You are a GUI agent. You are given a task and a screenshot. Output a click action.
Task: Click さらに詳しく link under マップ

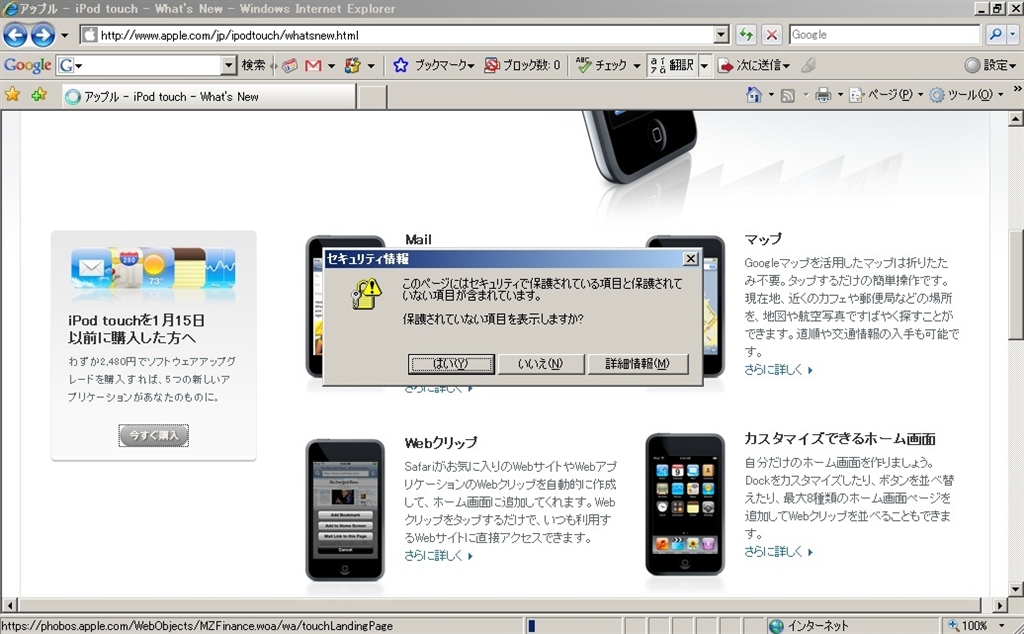click(x=778, y=370)
